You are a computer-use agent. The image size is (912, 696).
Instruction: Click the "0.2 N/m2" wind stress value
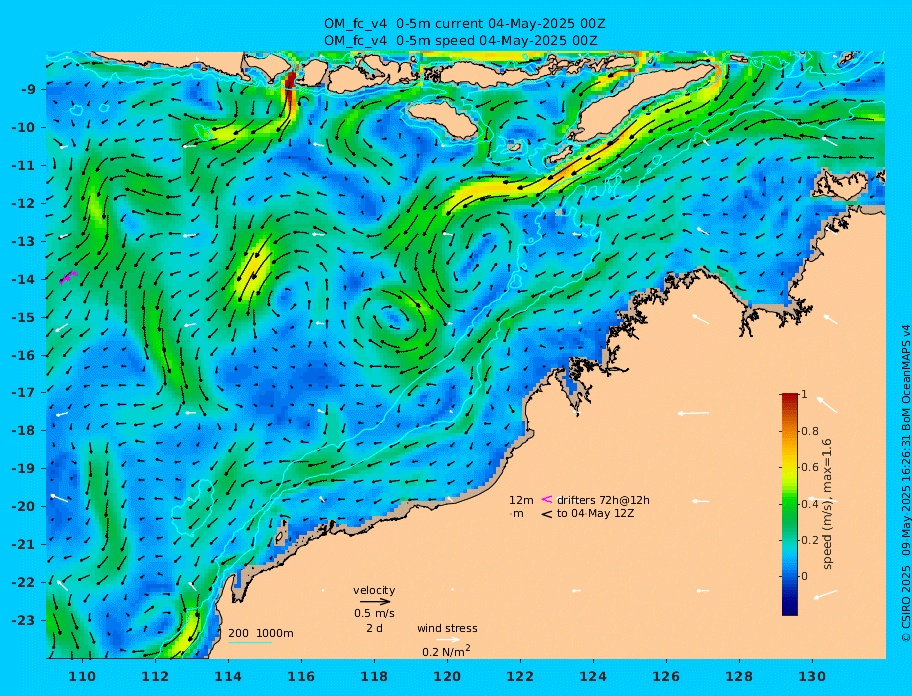(446, 651)
